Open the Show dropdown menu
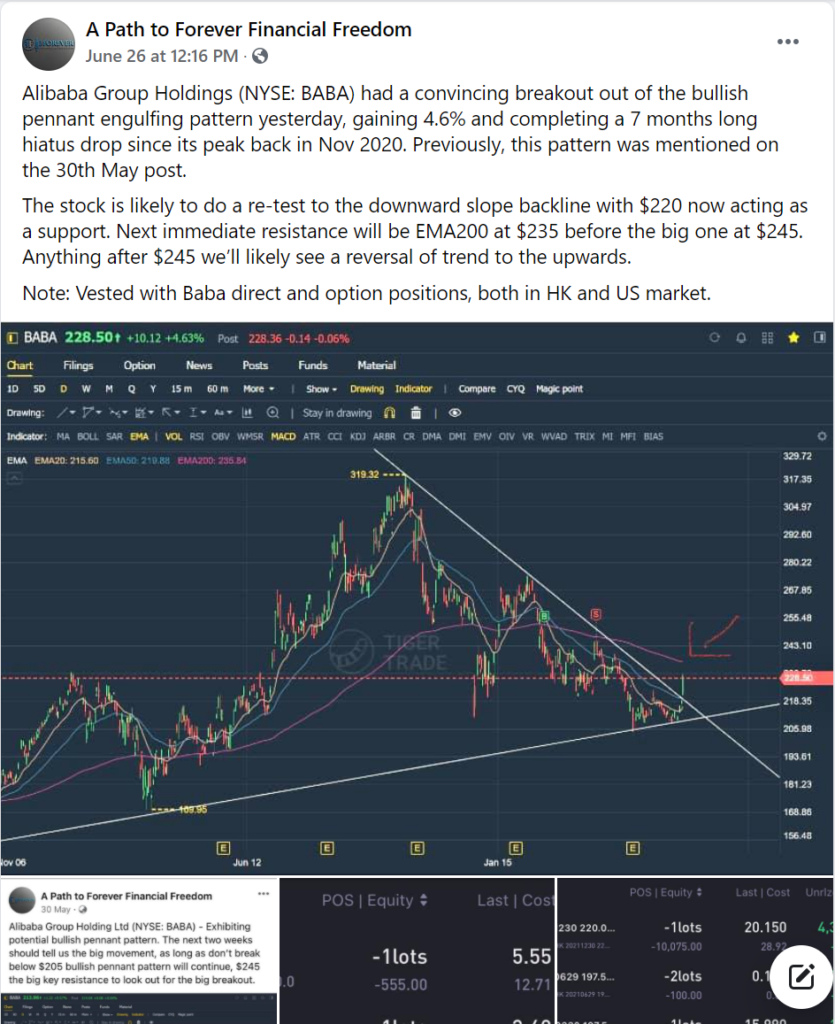 point(321,389)
